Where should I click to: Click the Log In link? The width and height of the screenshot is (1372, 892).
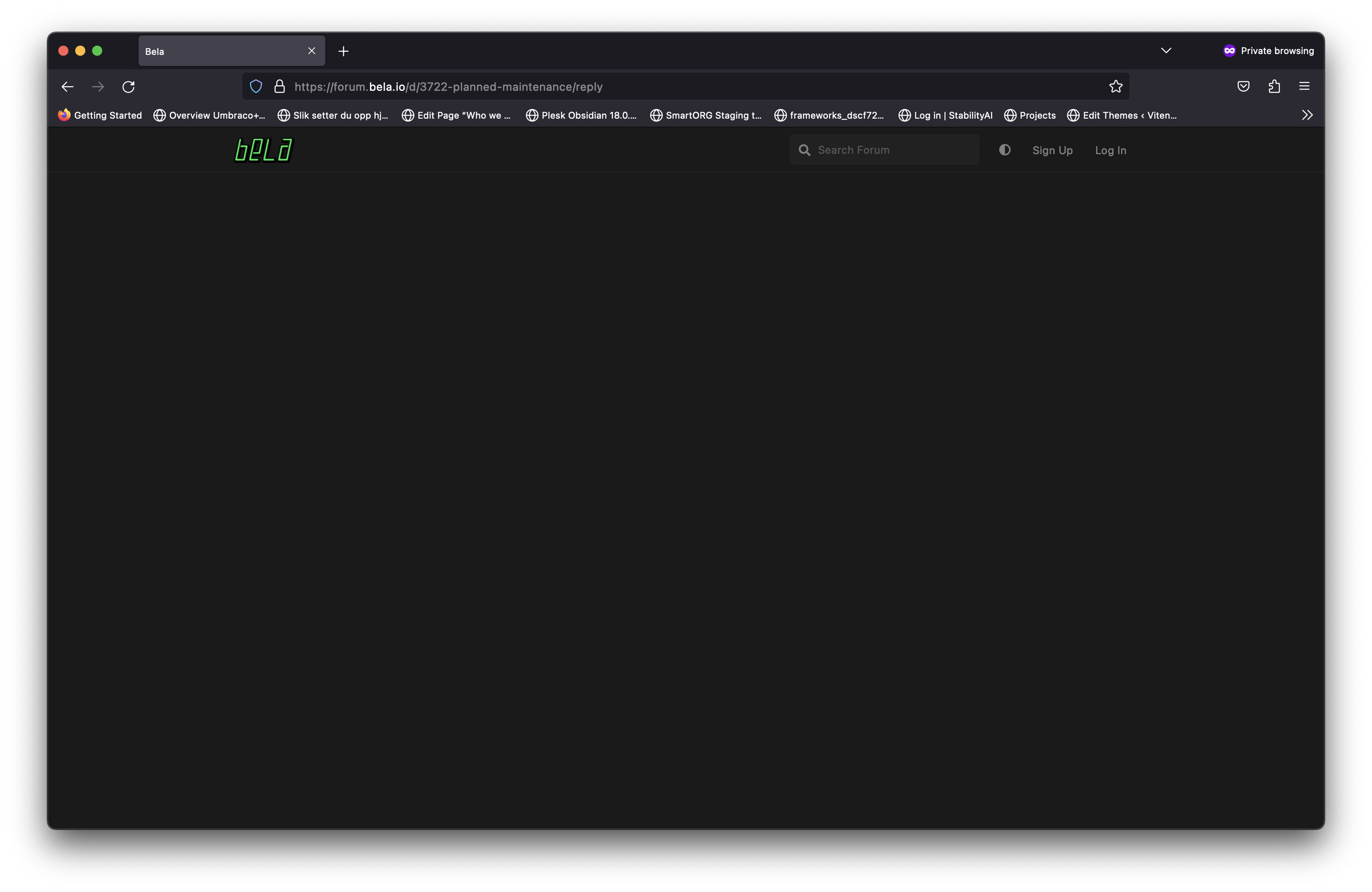tap(1110, 150)
